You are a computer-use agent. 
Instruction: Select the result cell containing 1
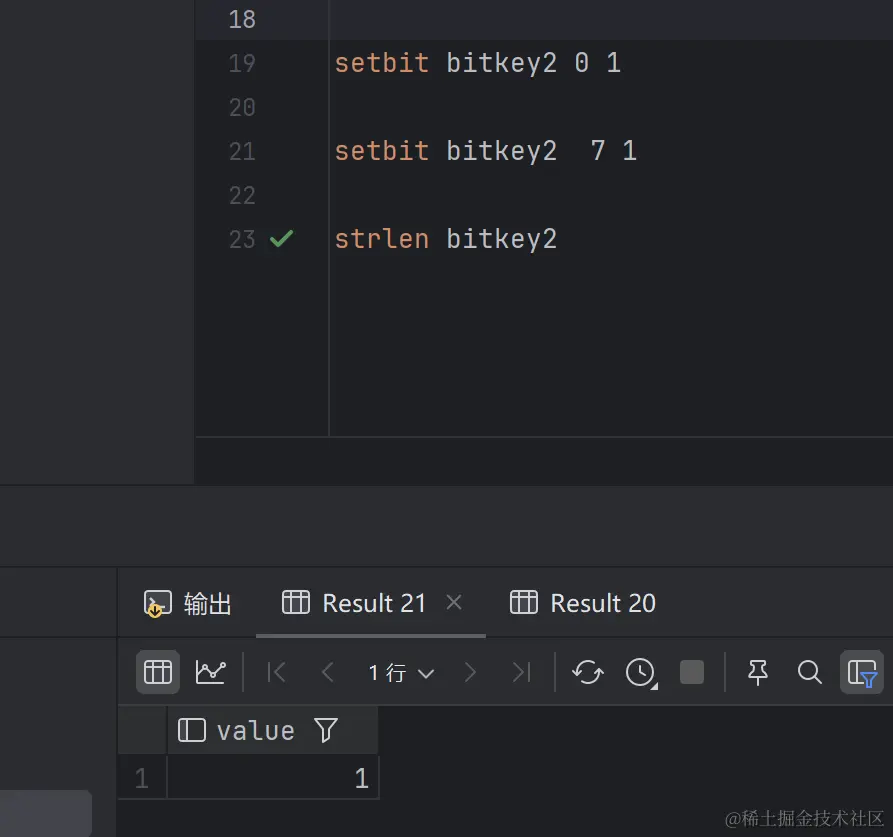(273, 778)
